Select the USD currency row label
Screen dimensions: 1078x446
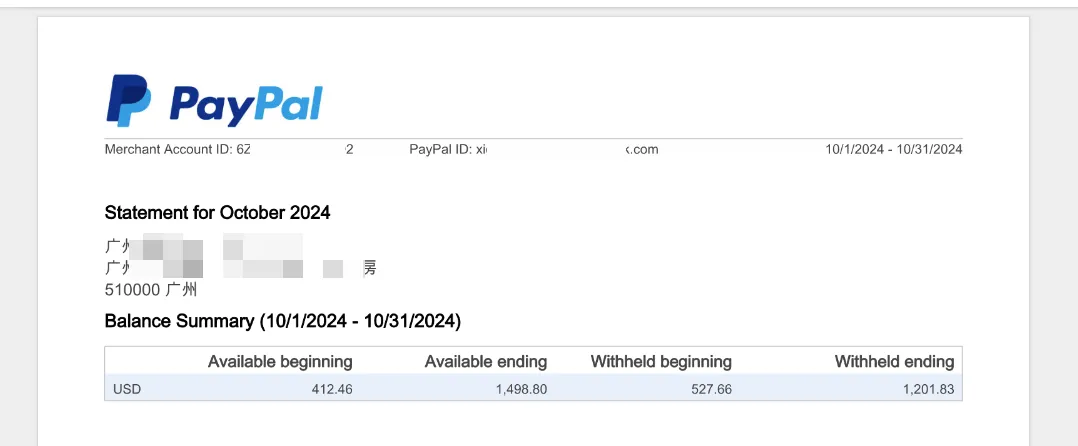(127, 390)
